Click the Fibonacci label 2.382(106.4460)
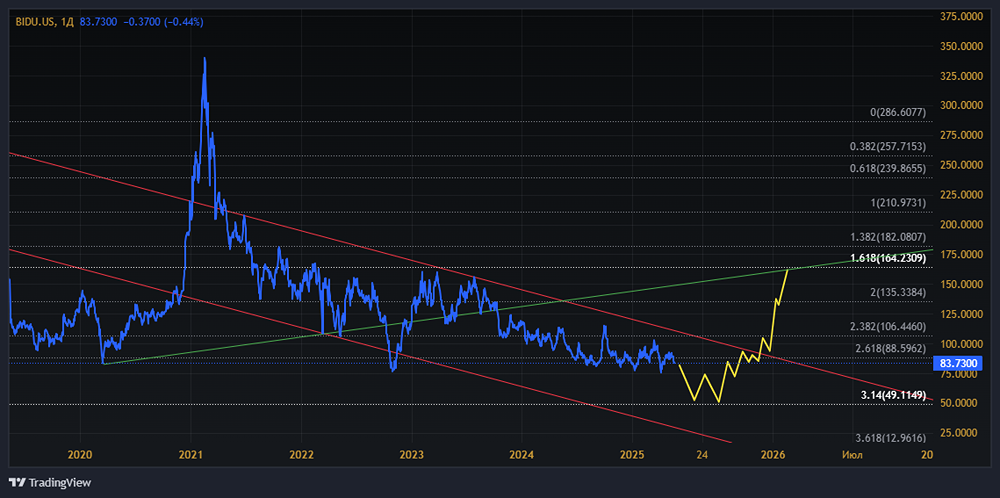Image resolution: width=1000 pixels, height=498 pixels. tap(888, 326)
